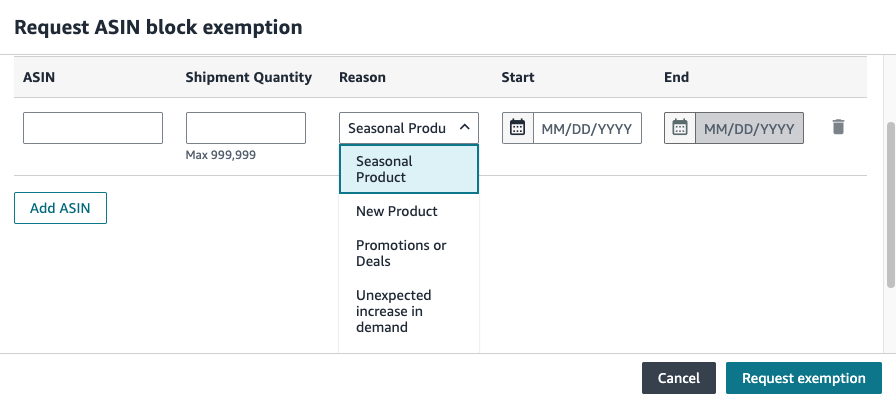Add another row with Add ASIN
This screenshot has height=401, width=896.
61,208
